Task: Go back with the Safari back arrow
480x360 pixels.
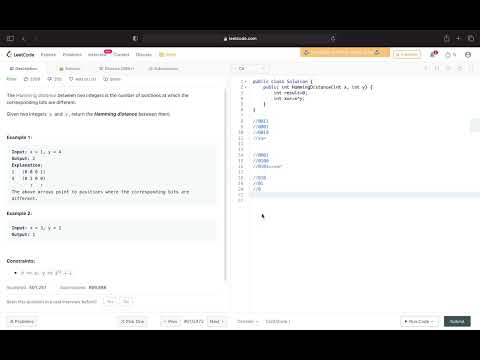Action: point(23,38)
